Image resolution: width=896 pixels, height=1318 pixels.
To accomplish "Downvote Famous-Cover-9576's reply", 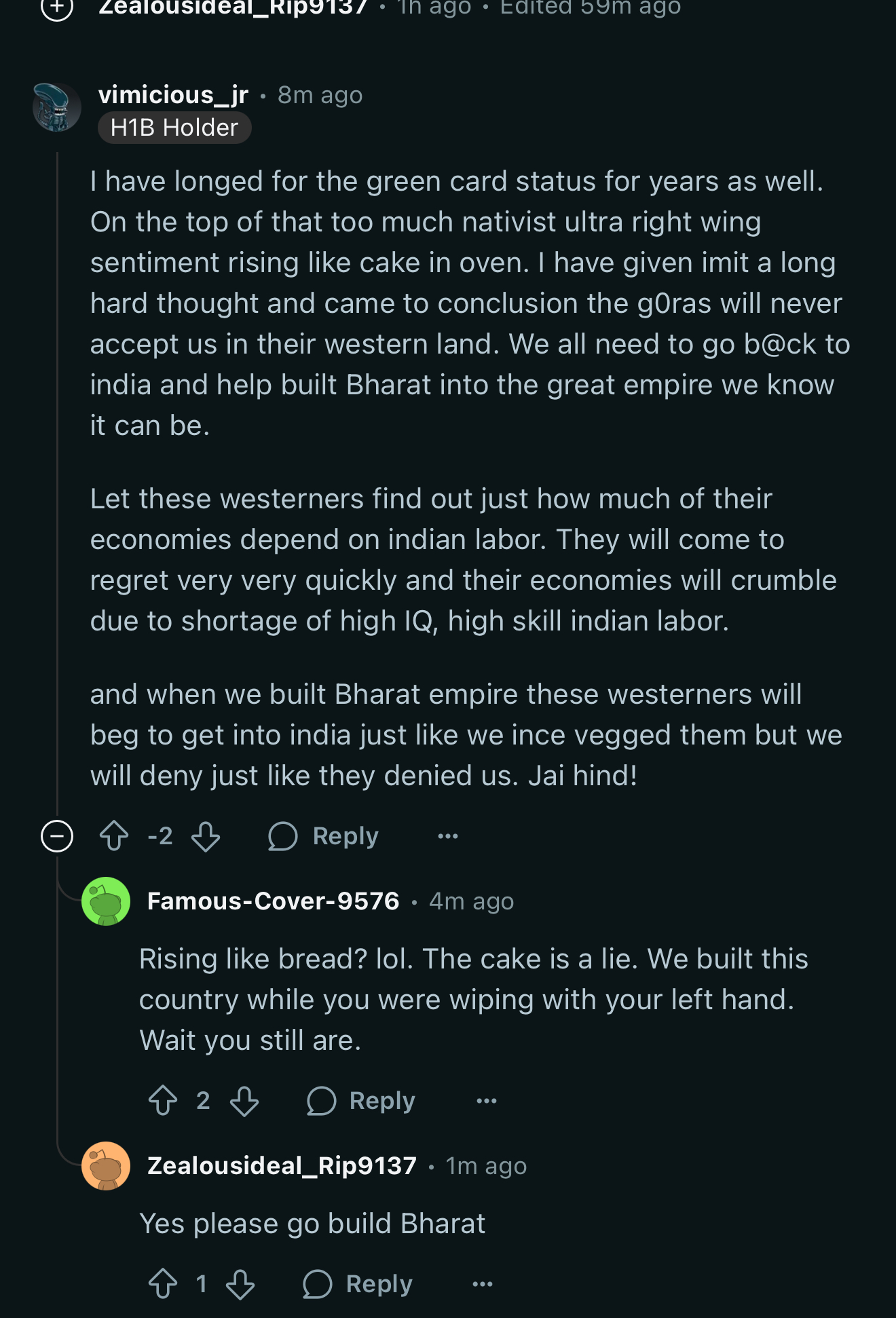I will pyautogui.click(x=244, y=1101).
